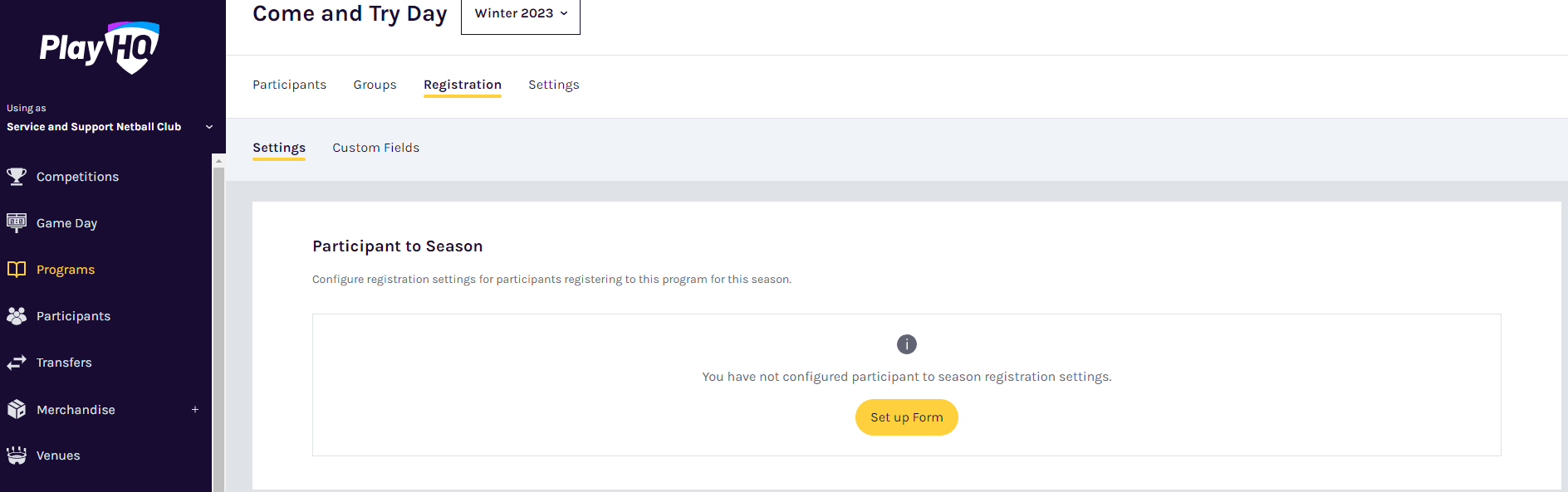
Task: Switch to the Settings tab
Action: 554,84
